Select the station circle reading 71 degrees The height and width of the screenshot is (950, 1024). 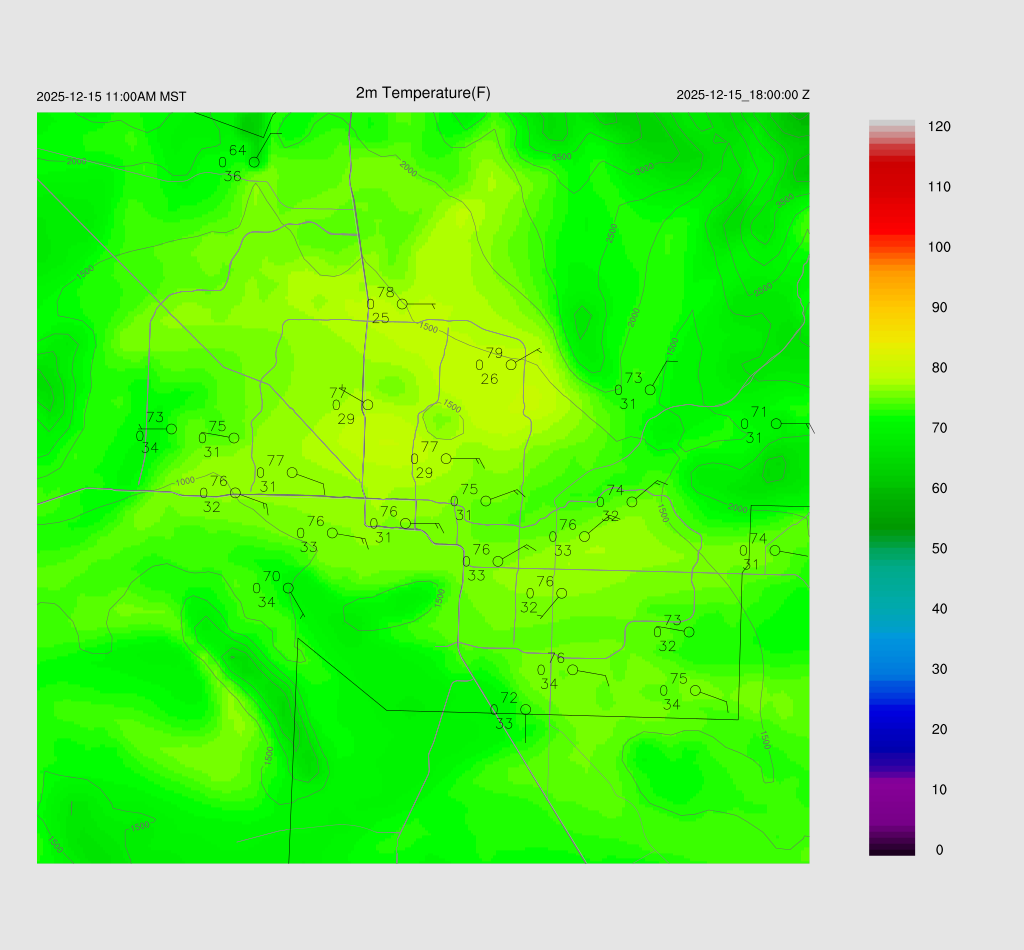[776, 424]
